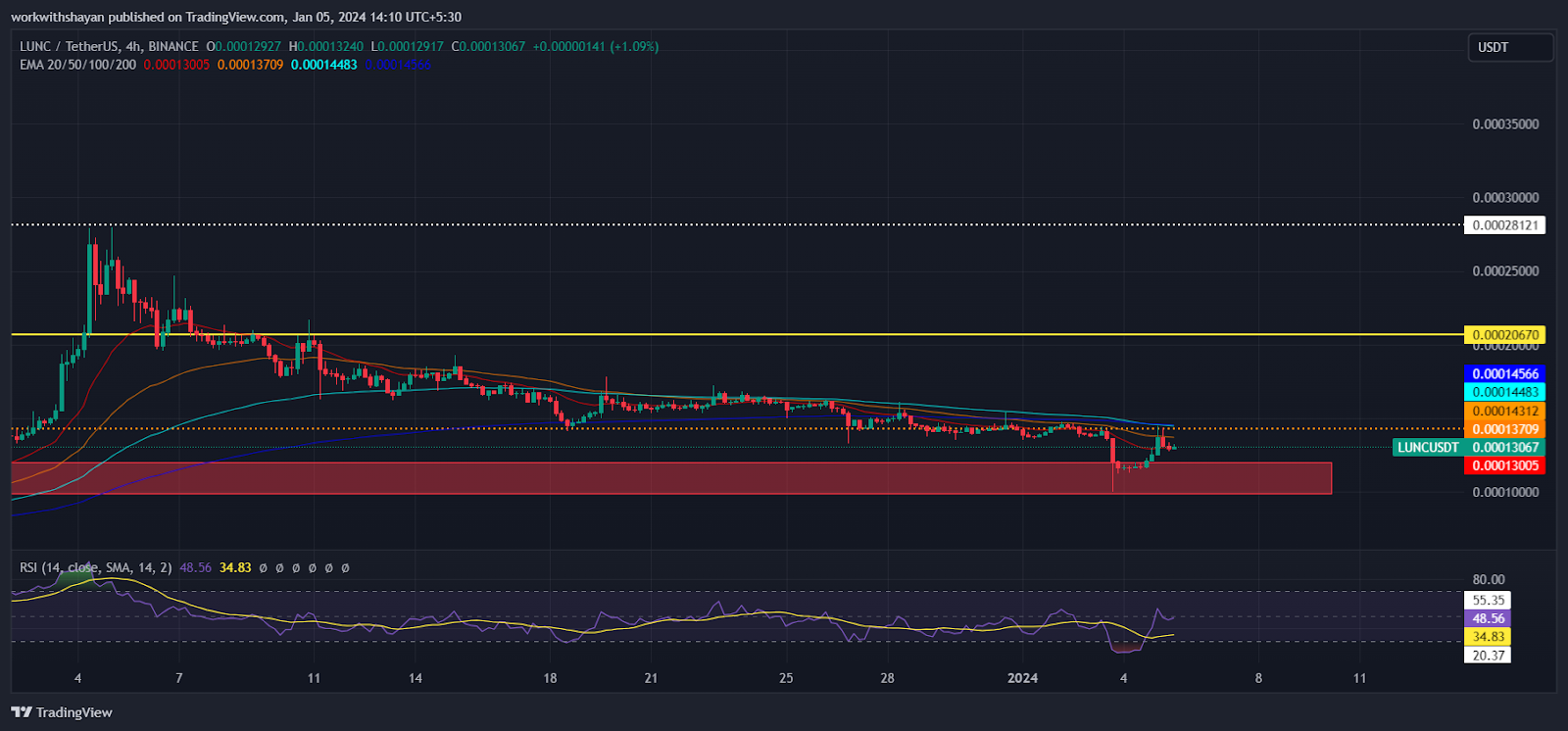This screenshot has width=1568, height=731.
Task: Open the USDT currency selector
Action: click(1509, 47)
